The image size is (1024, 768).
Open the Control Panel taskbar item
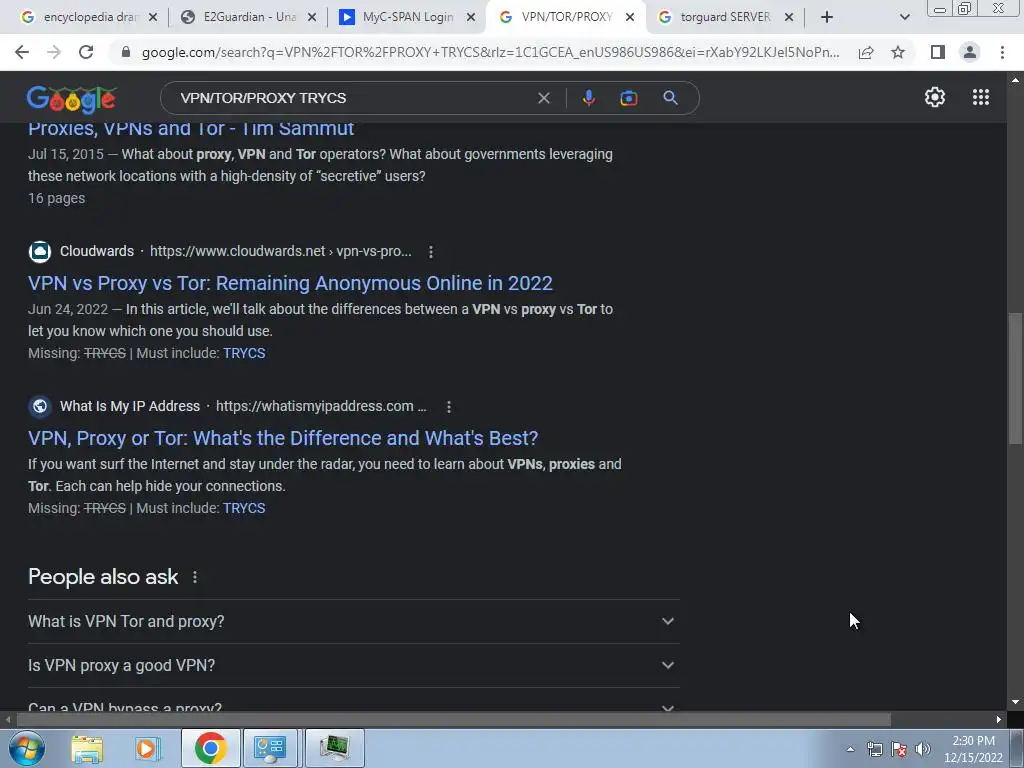[270, 748]
